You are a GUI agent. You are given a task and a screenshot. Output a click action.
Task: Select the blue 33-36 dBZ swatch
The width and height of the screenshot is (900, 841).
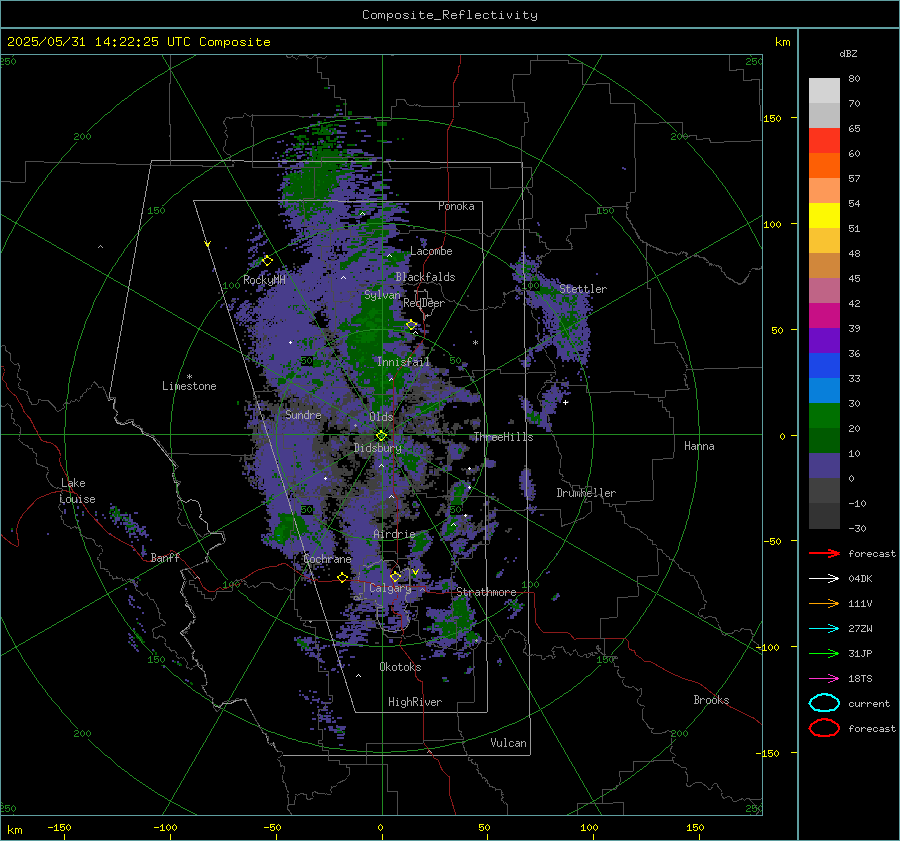tap(824, 366)
